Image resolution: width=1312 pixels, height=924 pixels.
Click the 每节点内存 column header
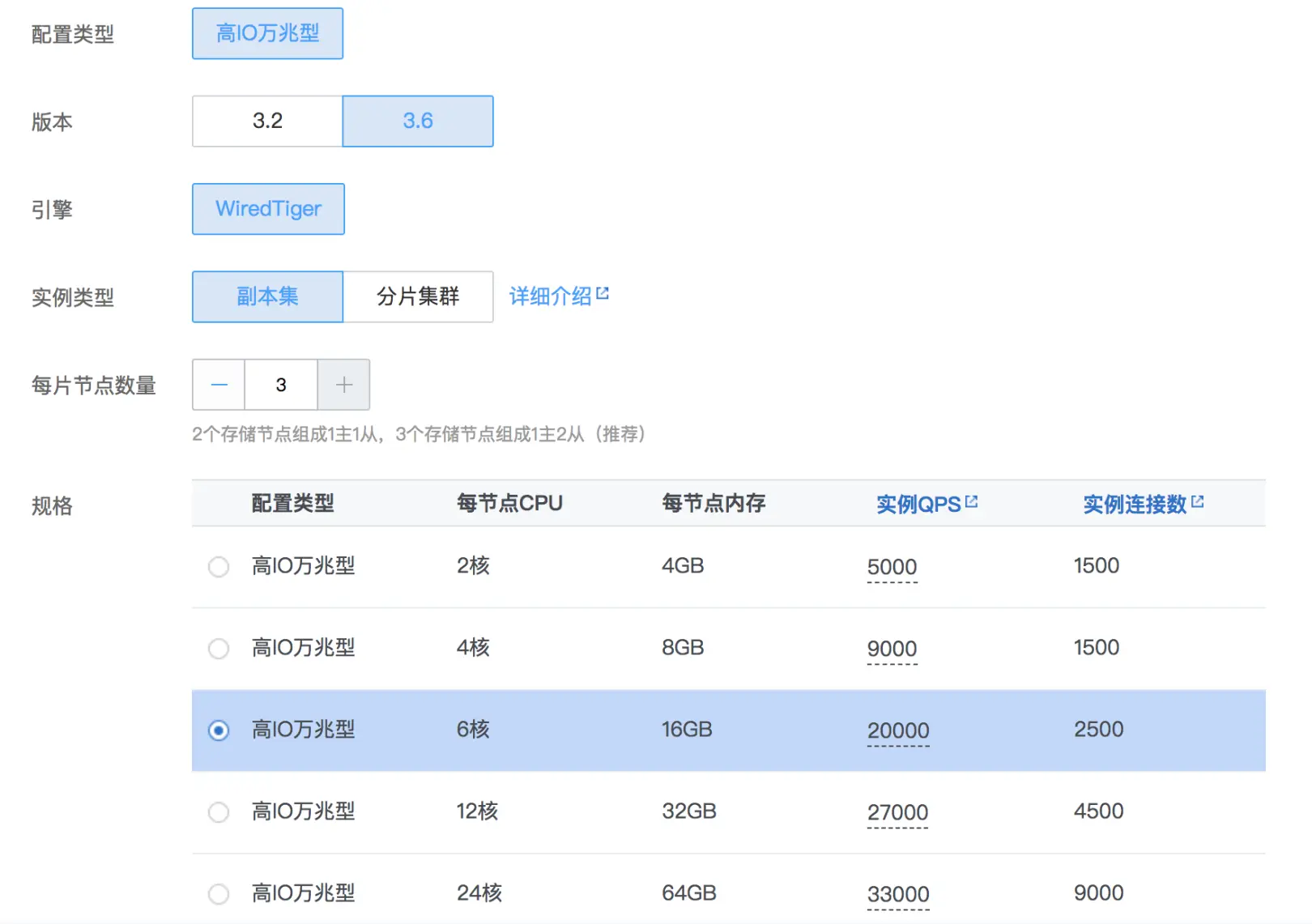coord(714,504)
